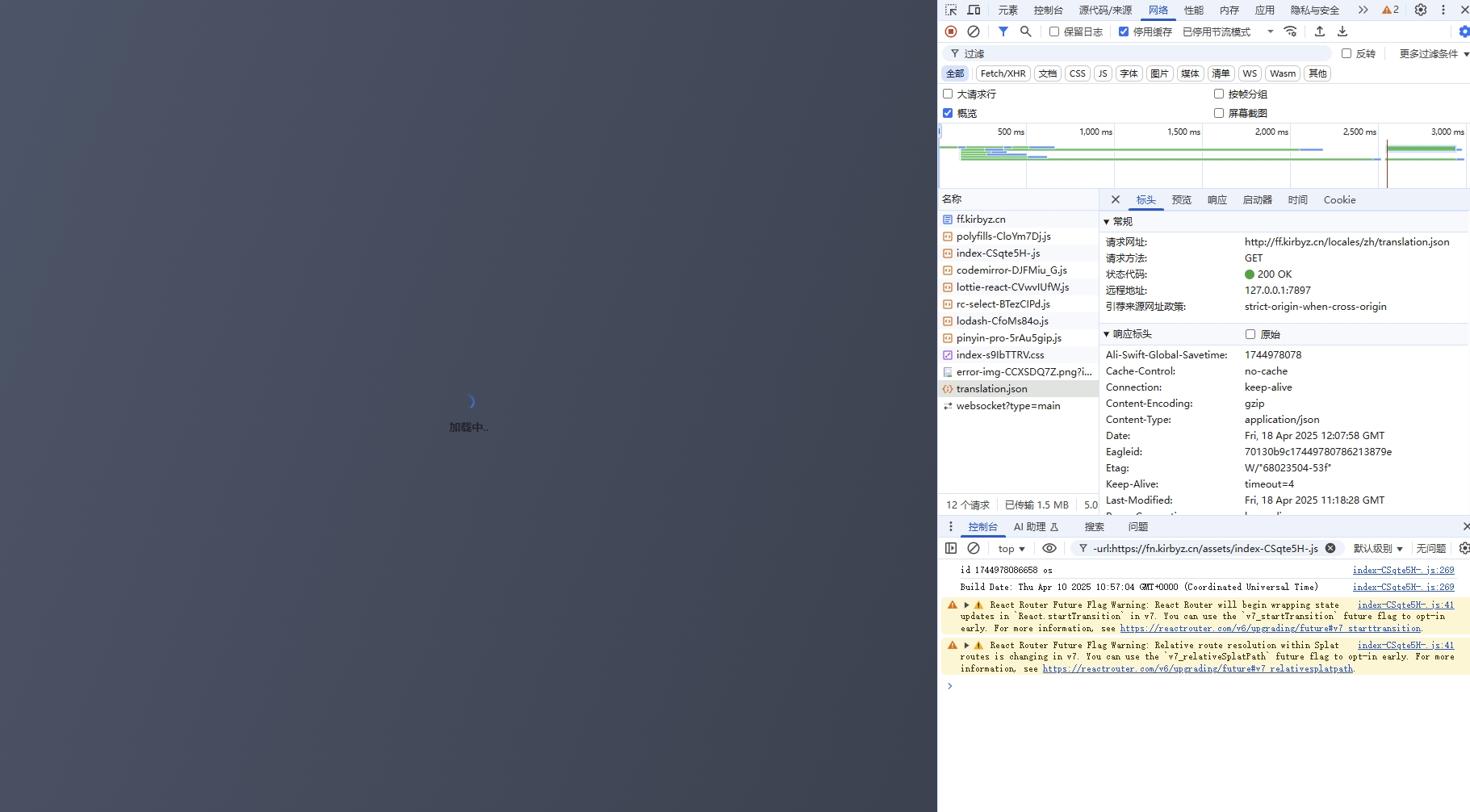Toggle the network filter funnel icon
This screenshot has height=812, width=1470.
(x=1003, y=31)
